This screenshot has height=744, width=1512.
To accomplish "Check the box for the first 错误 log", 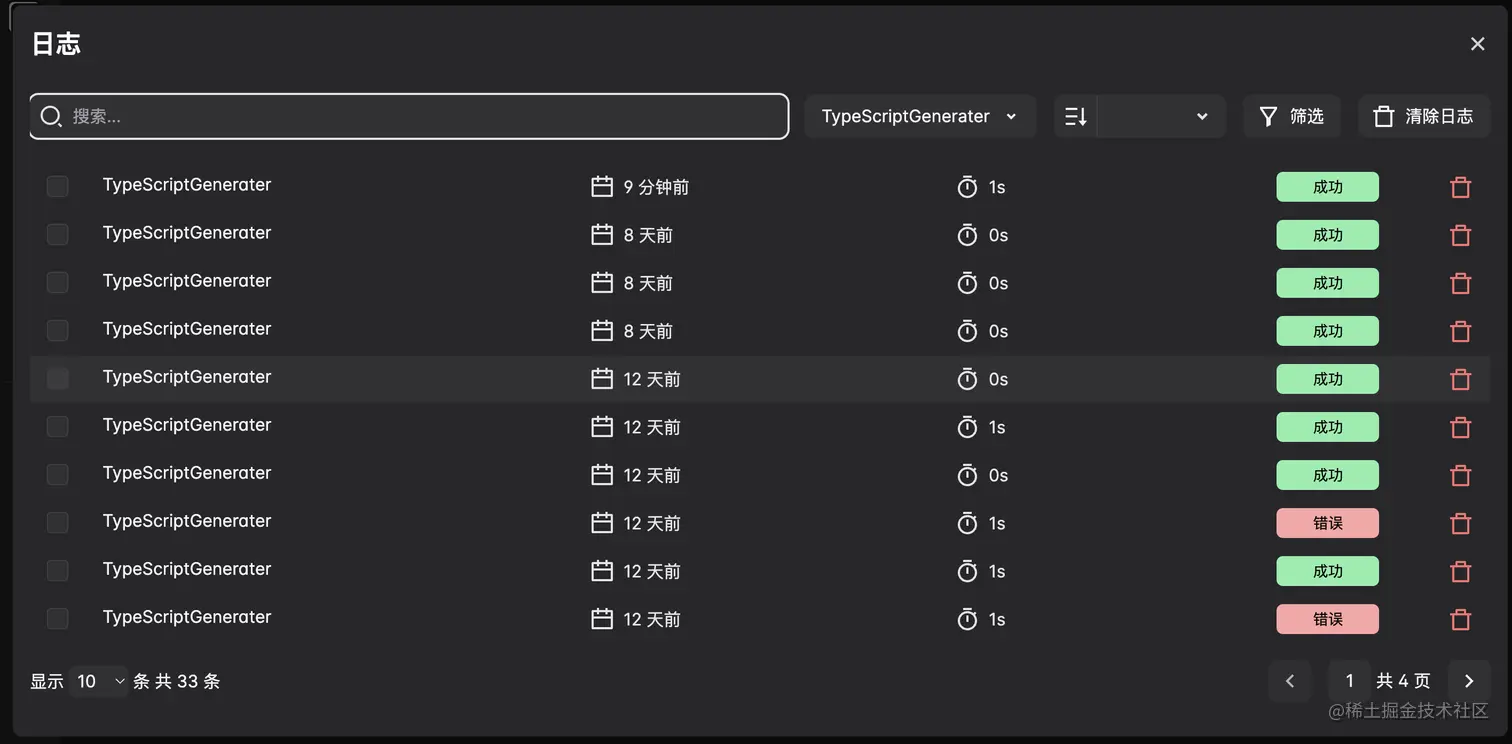I will click(x=58, y=522).
